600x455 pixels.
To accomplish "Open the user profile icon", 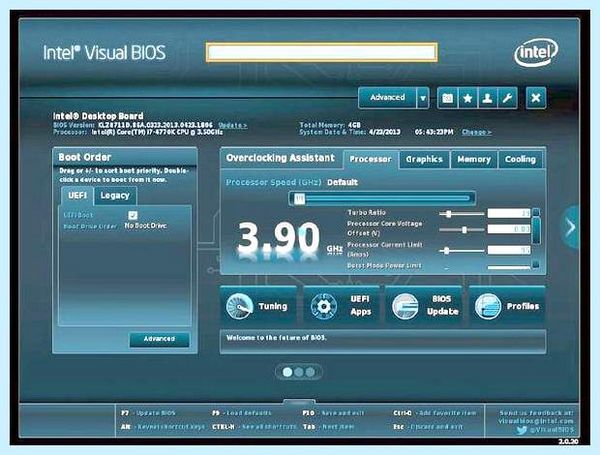I will 487,98.
